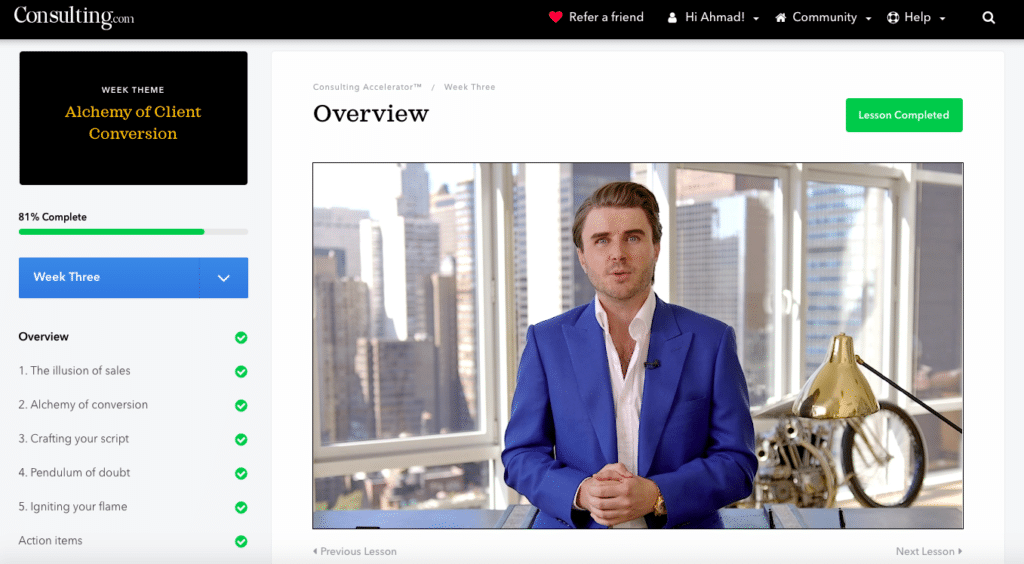
Task: Open search with the magnifier icon
Action: pos(989,18)
